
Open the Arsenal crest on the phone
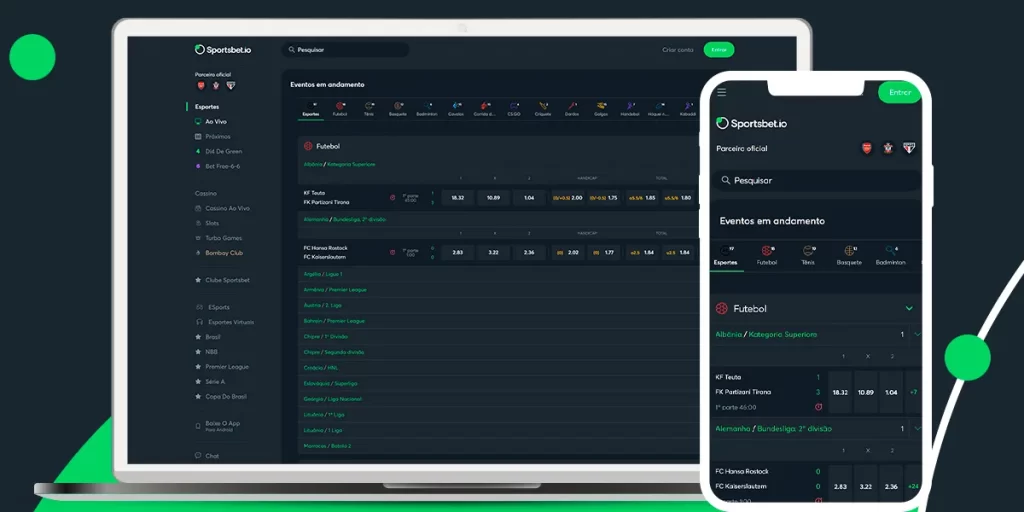tap(867, 148)
